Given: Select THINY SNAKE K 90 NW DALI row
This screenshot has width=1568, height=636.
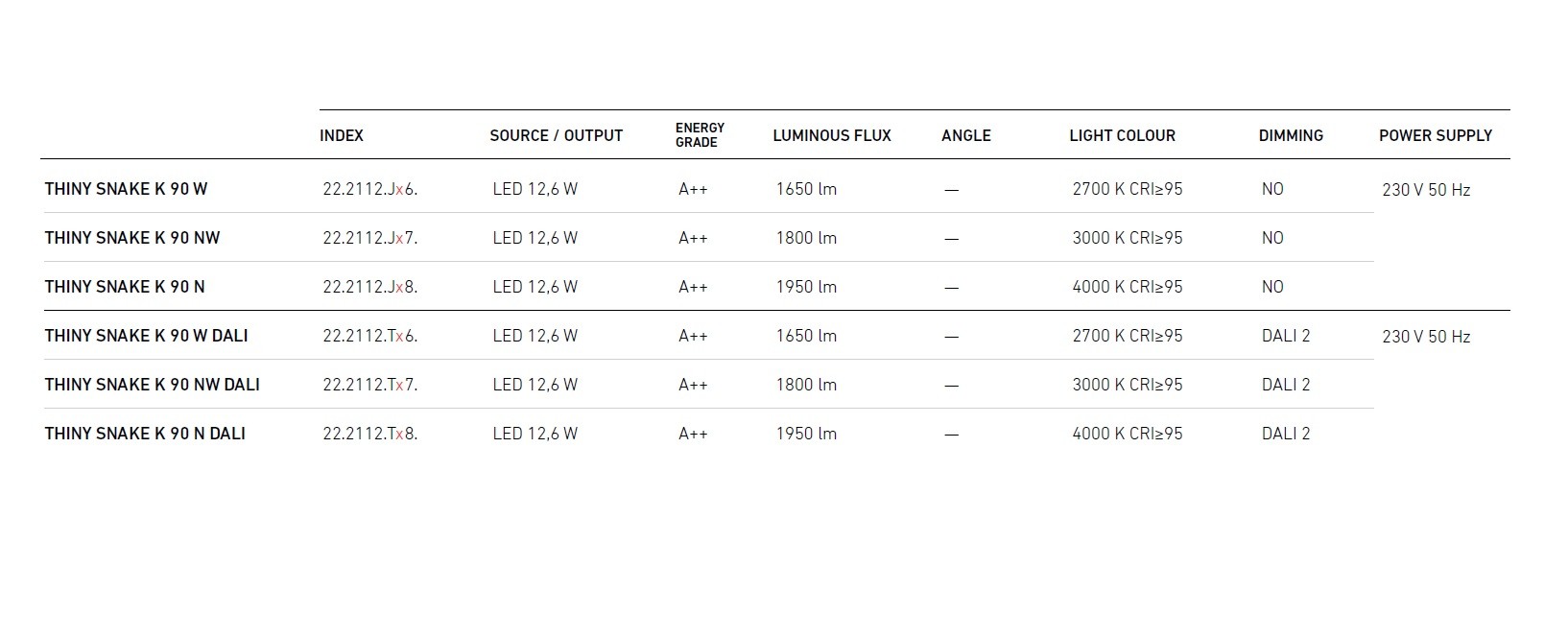Looking at the screenshot, I should pyautogui.click(x=152, y=385).
